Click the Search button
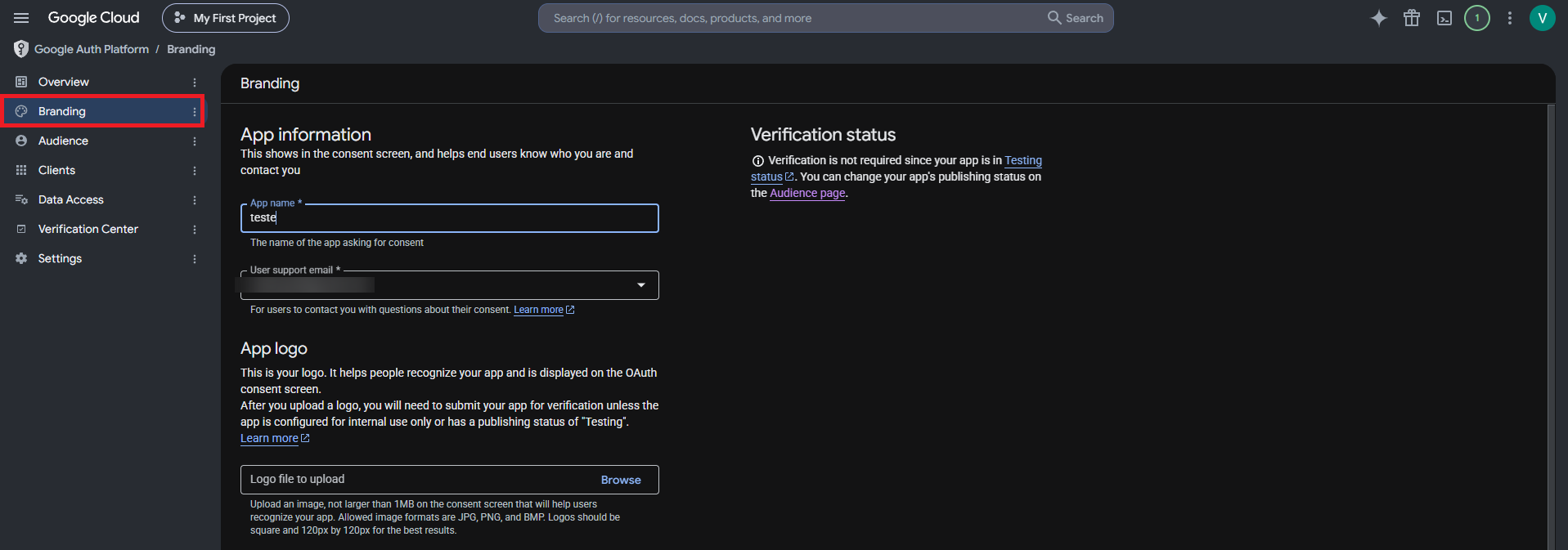Viewport: 1568px width, 550px height. point(1076,18)
